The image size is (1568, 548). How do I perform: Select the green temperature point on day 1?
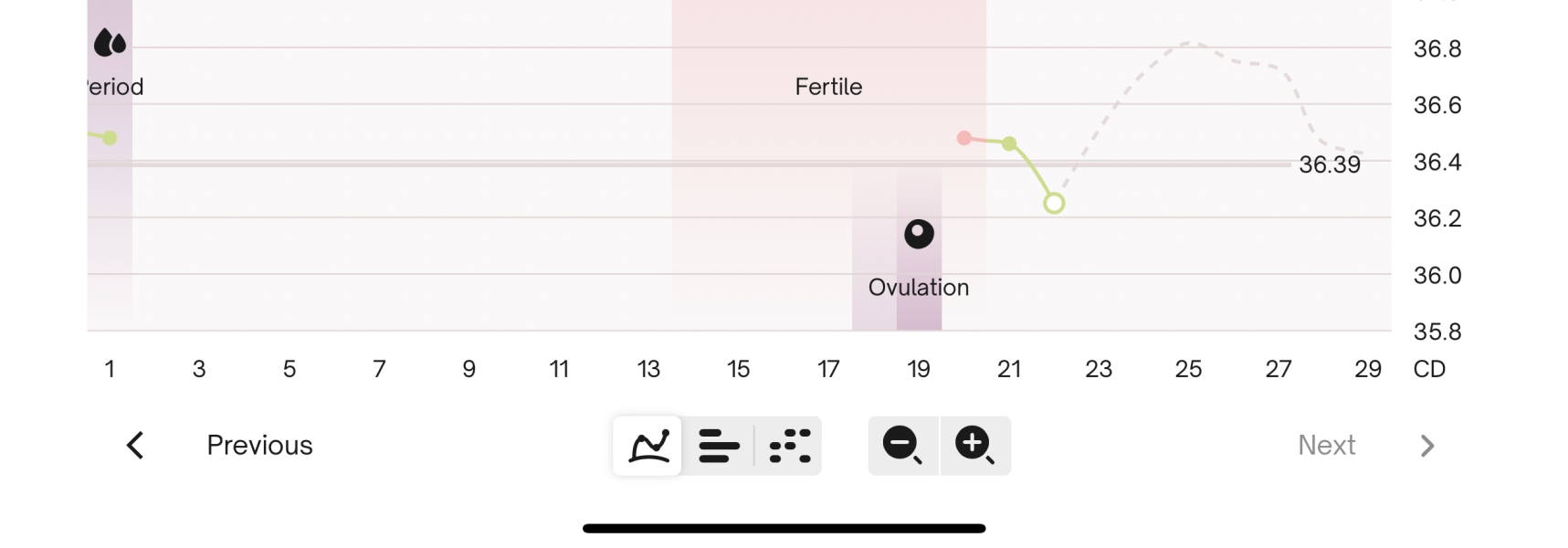110,138
